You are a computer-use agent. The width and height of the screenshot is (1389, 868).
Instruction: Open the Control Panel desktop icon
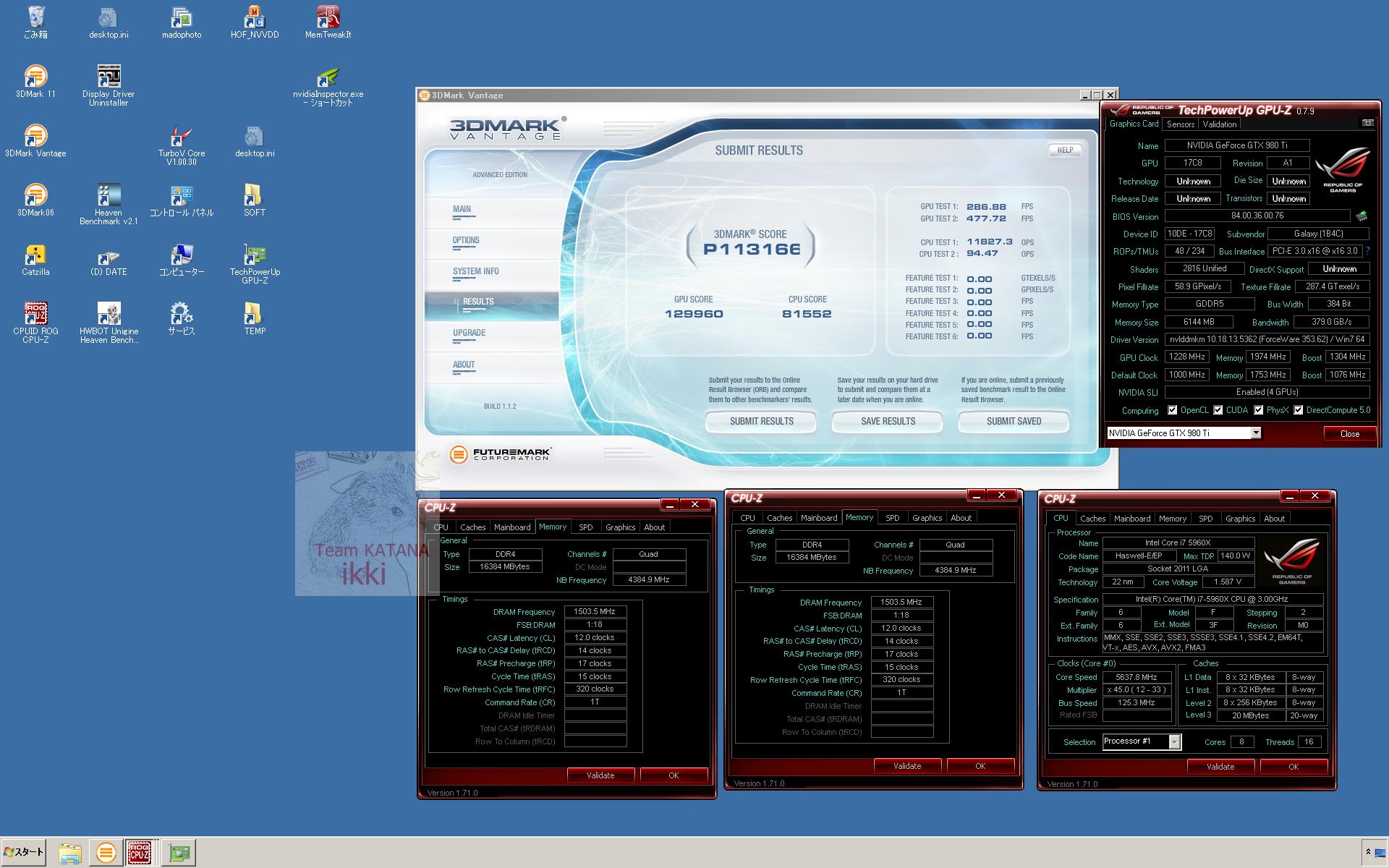pos(182,200)
